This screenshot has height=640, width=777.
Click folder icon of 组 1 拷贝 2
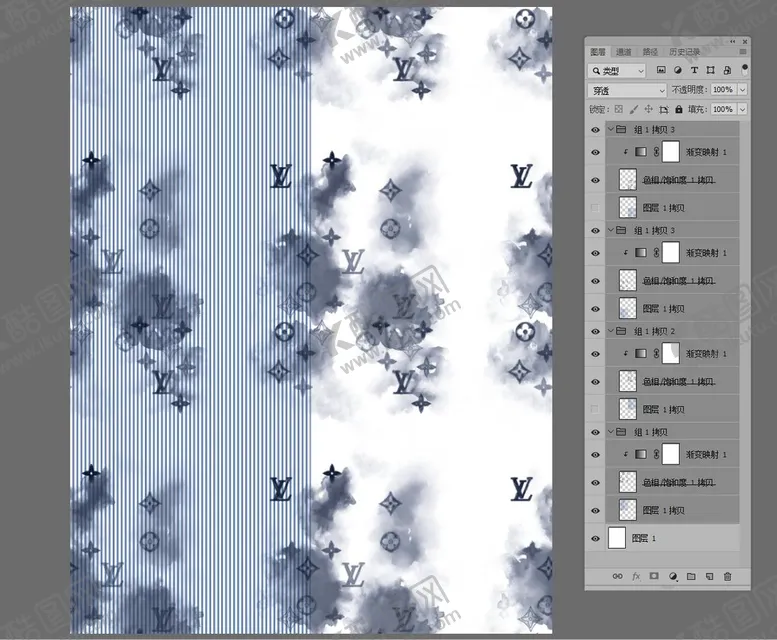[621, 331]
